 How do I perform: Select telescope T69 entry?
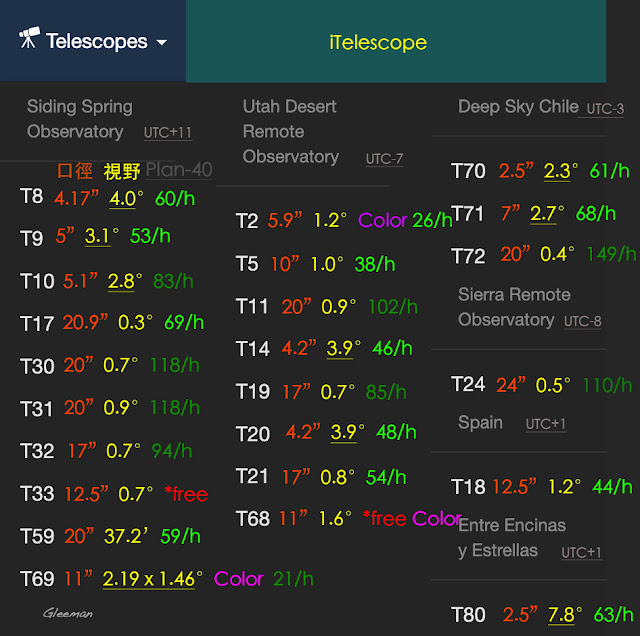[37, 579]
